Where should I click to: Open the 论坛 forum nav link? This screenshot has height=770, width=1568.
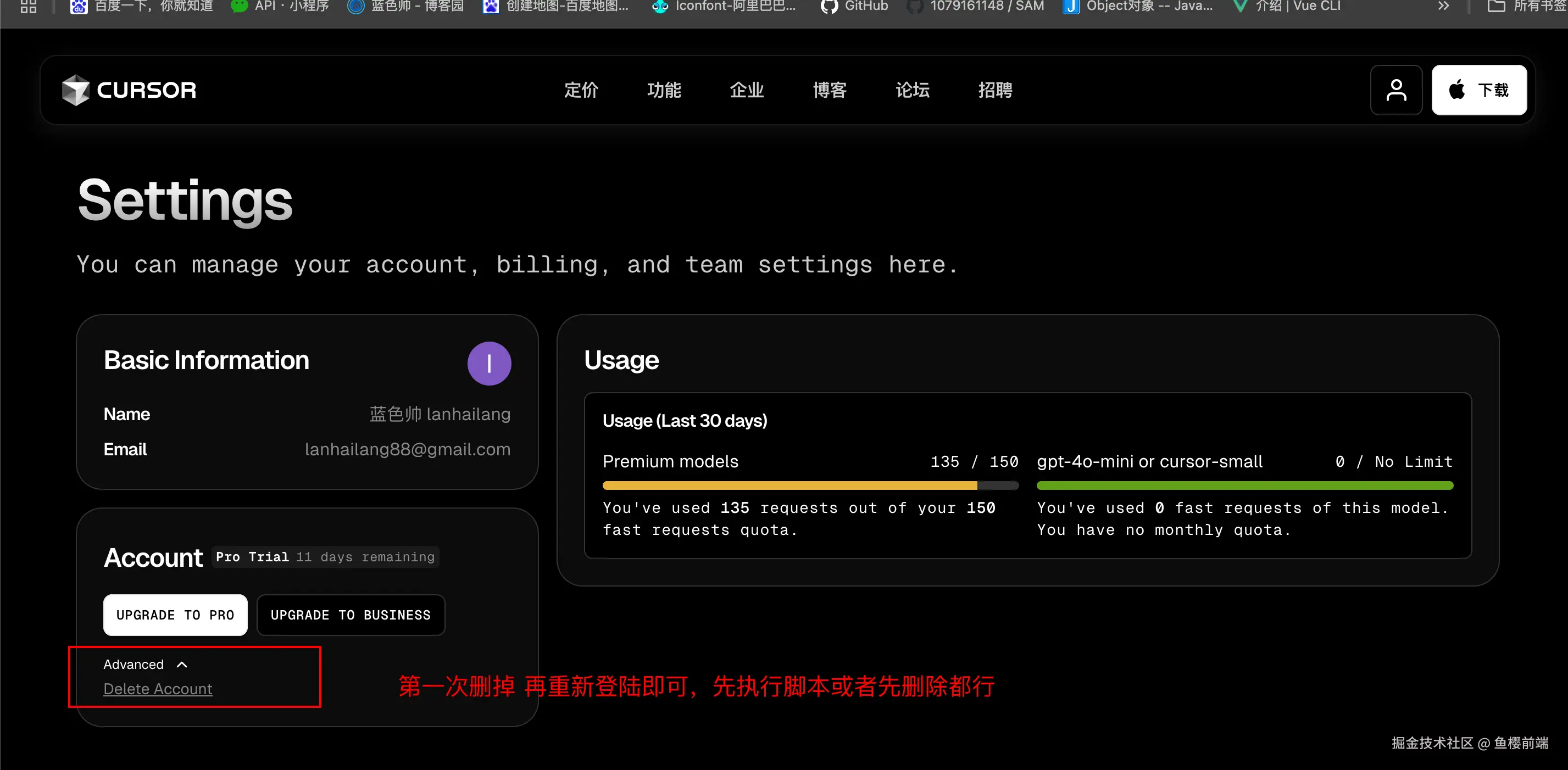point(912,90)
